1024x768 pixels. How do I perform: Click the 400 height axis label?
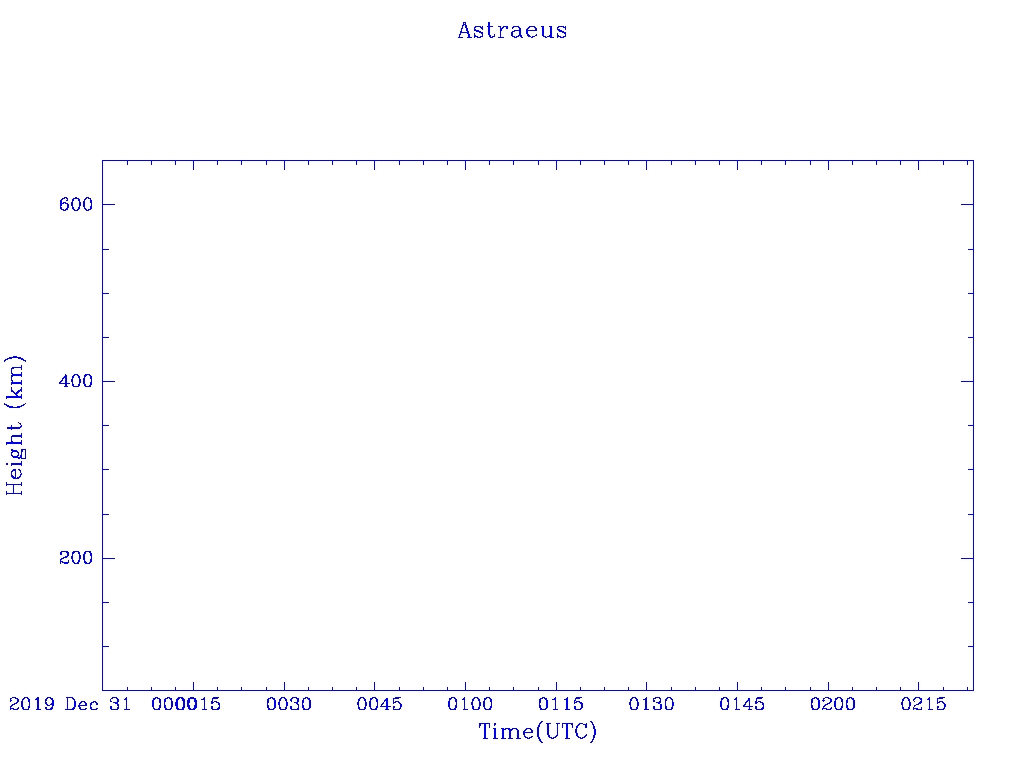(x=76, y=381)
